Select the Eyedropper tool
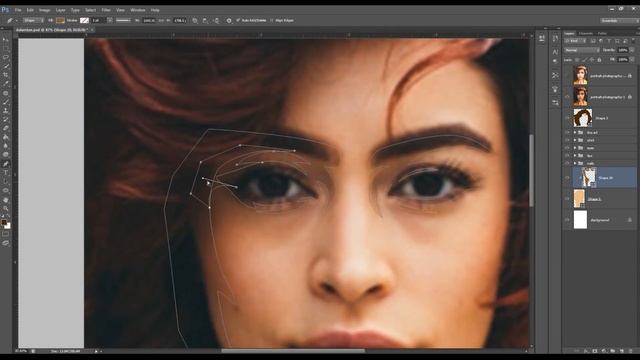Viewport: 640px width, 360px height. point(6,84)
